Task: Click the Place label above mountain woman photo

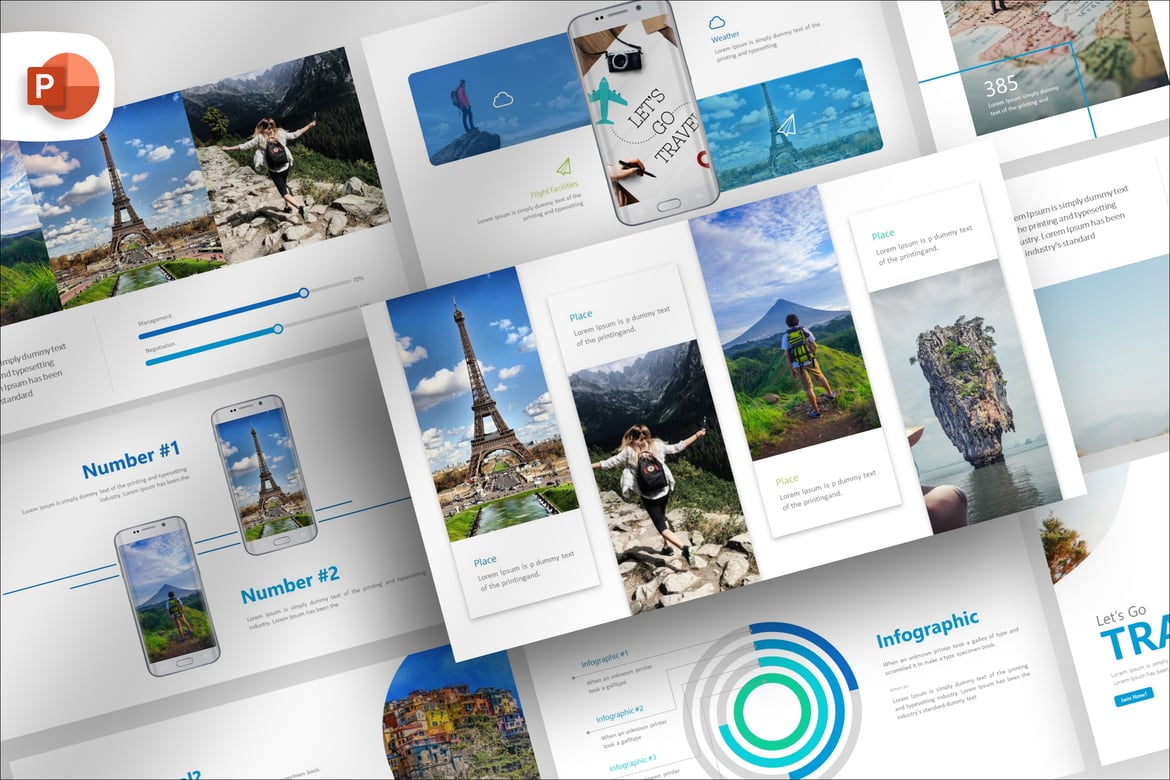Action: coord(581,316)
